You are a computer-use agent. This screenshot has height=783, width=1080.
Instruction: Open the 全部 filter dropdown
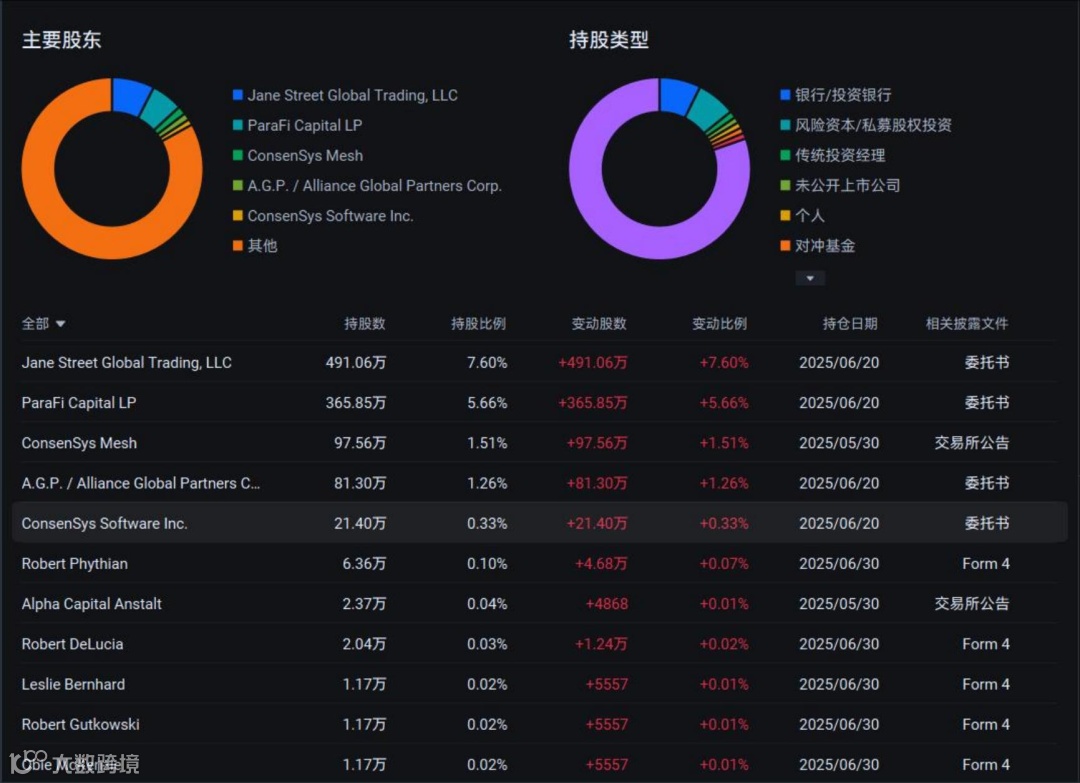(x=43, y=324)
